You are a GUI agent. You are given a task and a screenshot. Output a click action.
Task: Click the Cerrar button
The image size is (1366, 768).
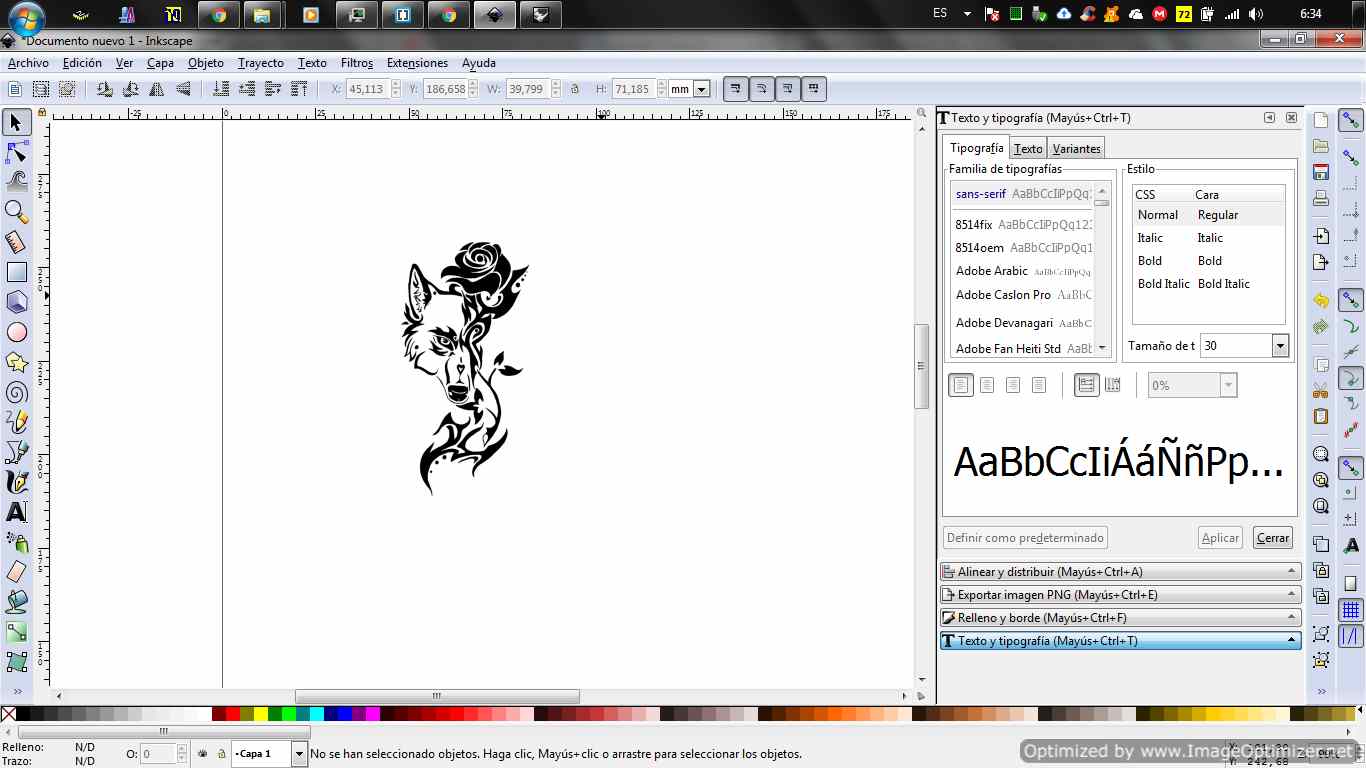click(1273, 538)
